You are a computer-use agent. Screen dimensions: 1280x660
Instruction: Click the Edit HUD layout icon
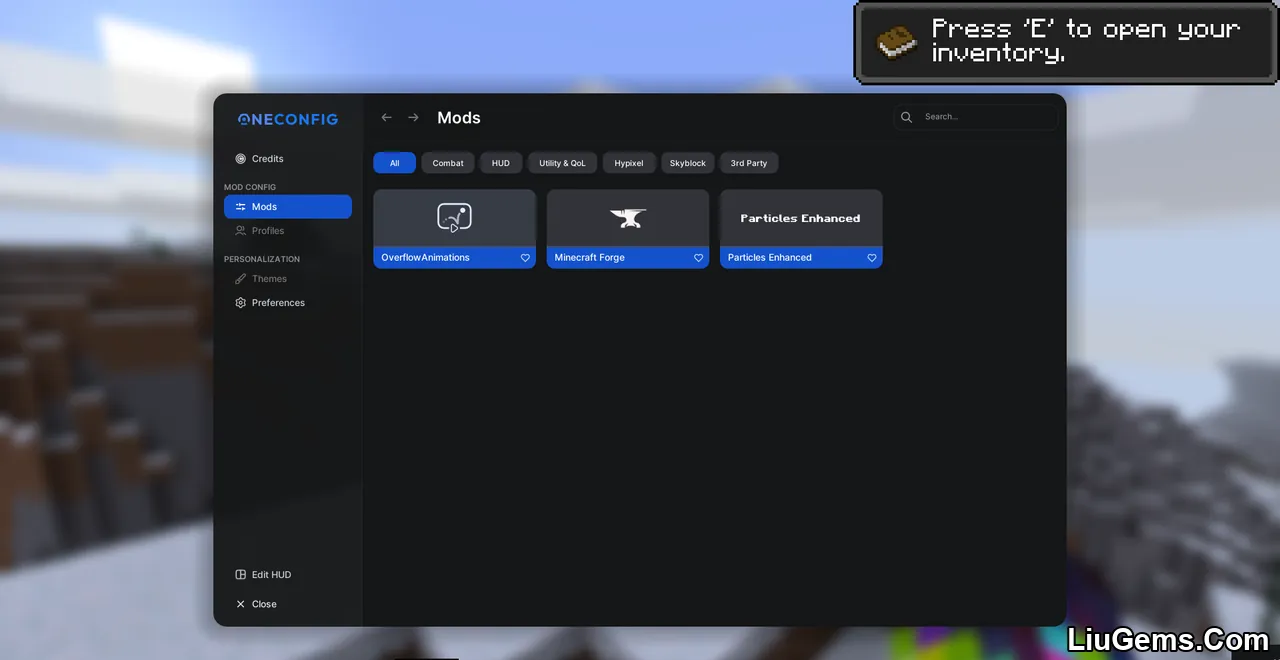coord(240,575)
